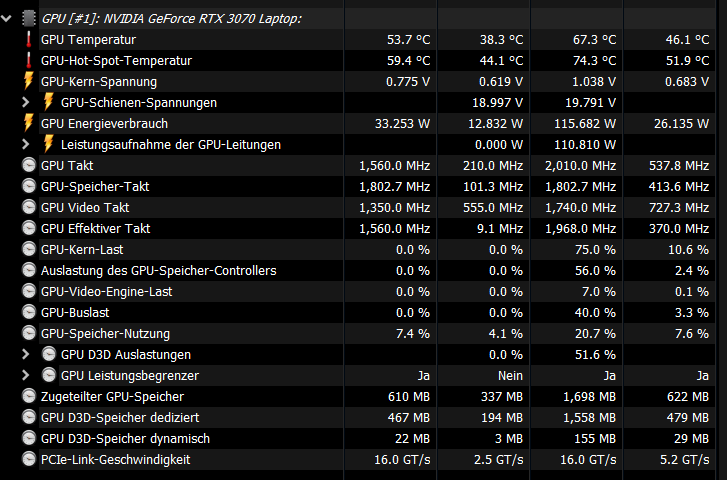The height and width of the screenshot is (480, 727).
Task: Expand Leistungsaufnahme der GPU-Leitungen
Action: click(x=26, y=145)
